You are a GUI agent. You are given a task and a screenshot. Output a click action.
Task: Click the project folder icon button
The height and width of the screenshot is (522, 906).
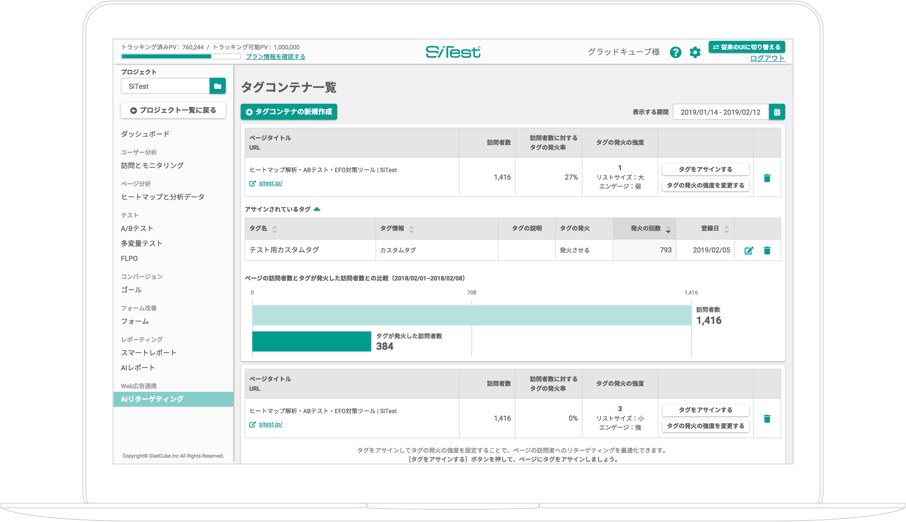(x=217, y=86)
